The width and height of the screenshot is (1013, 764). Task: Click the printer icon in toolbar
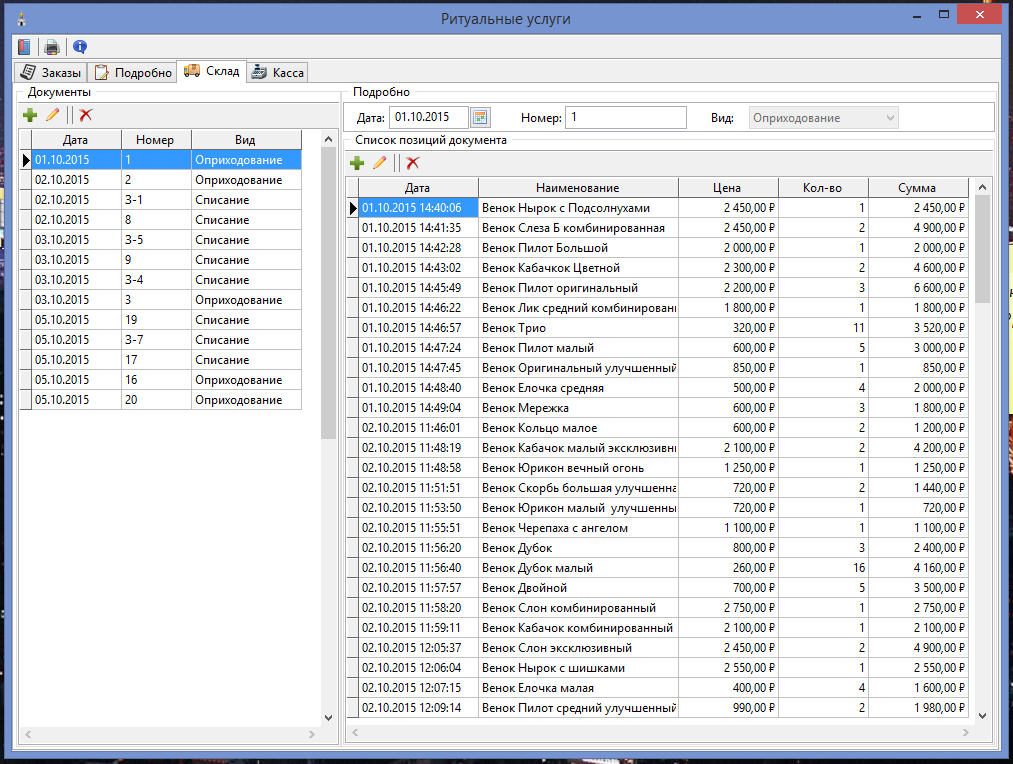52,46
